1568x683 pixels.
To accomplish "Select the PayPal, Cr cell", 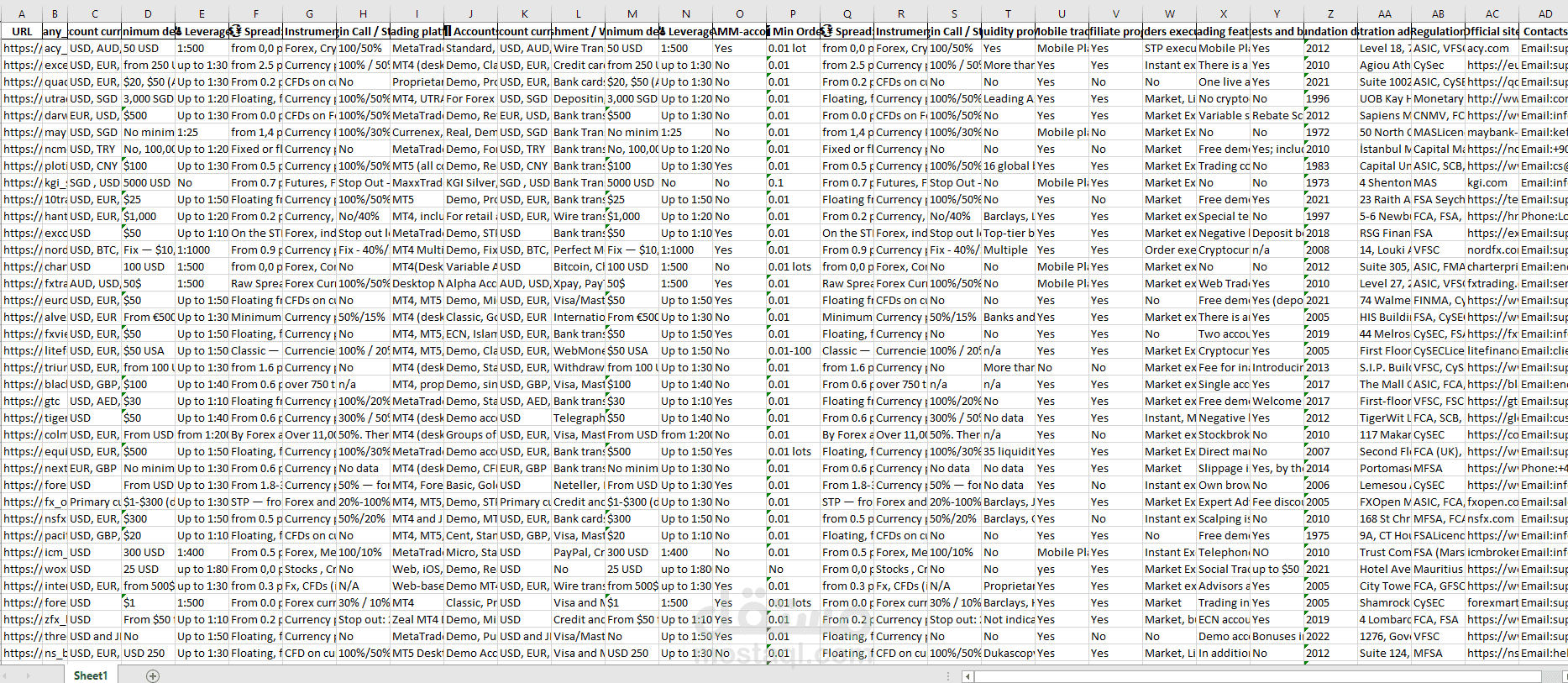I will coord(578,552).
